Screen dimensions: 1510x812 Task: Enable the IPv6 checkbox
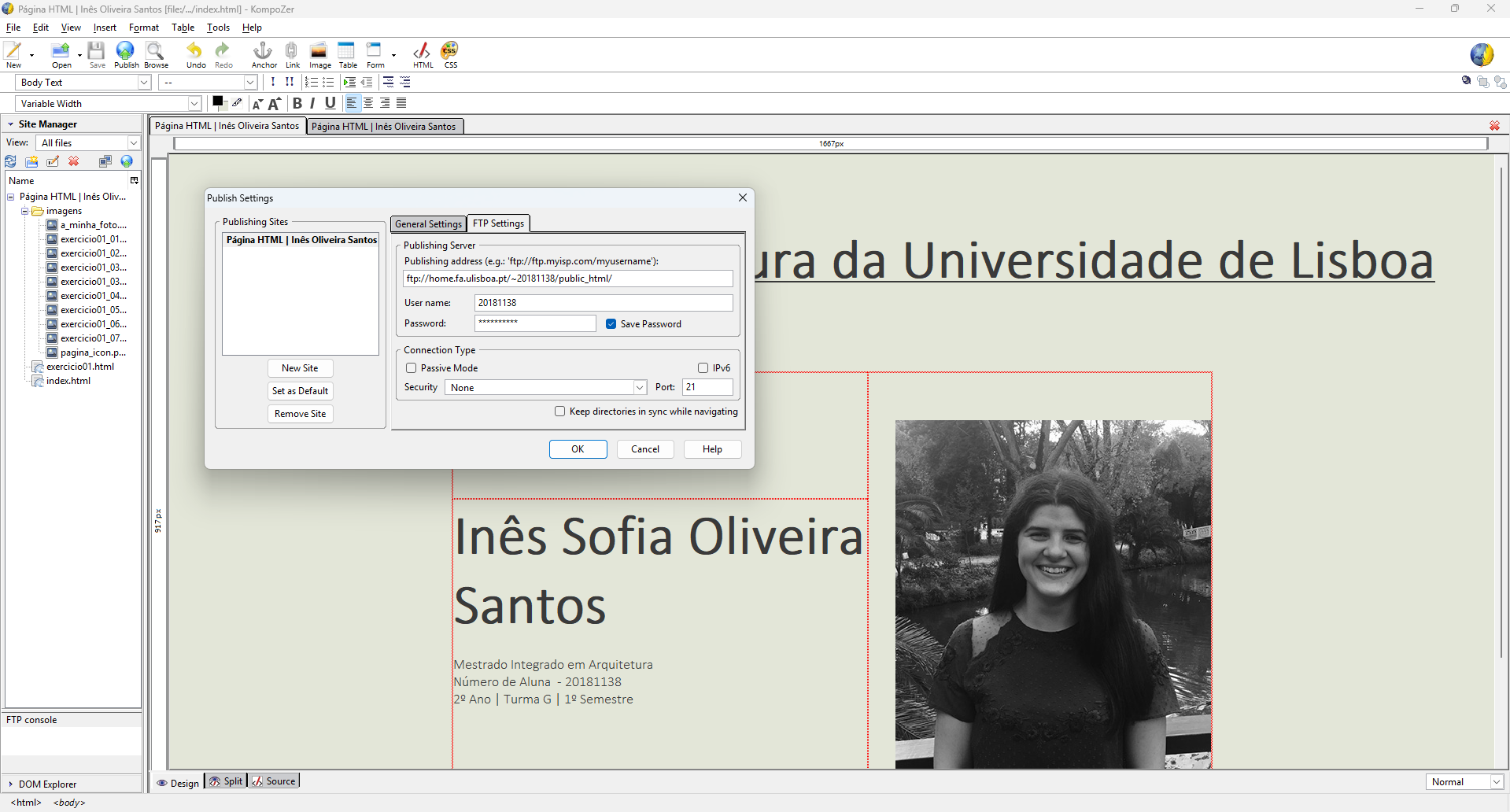[x=703, y=368]
